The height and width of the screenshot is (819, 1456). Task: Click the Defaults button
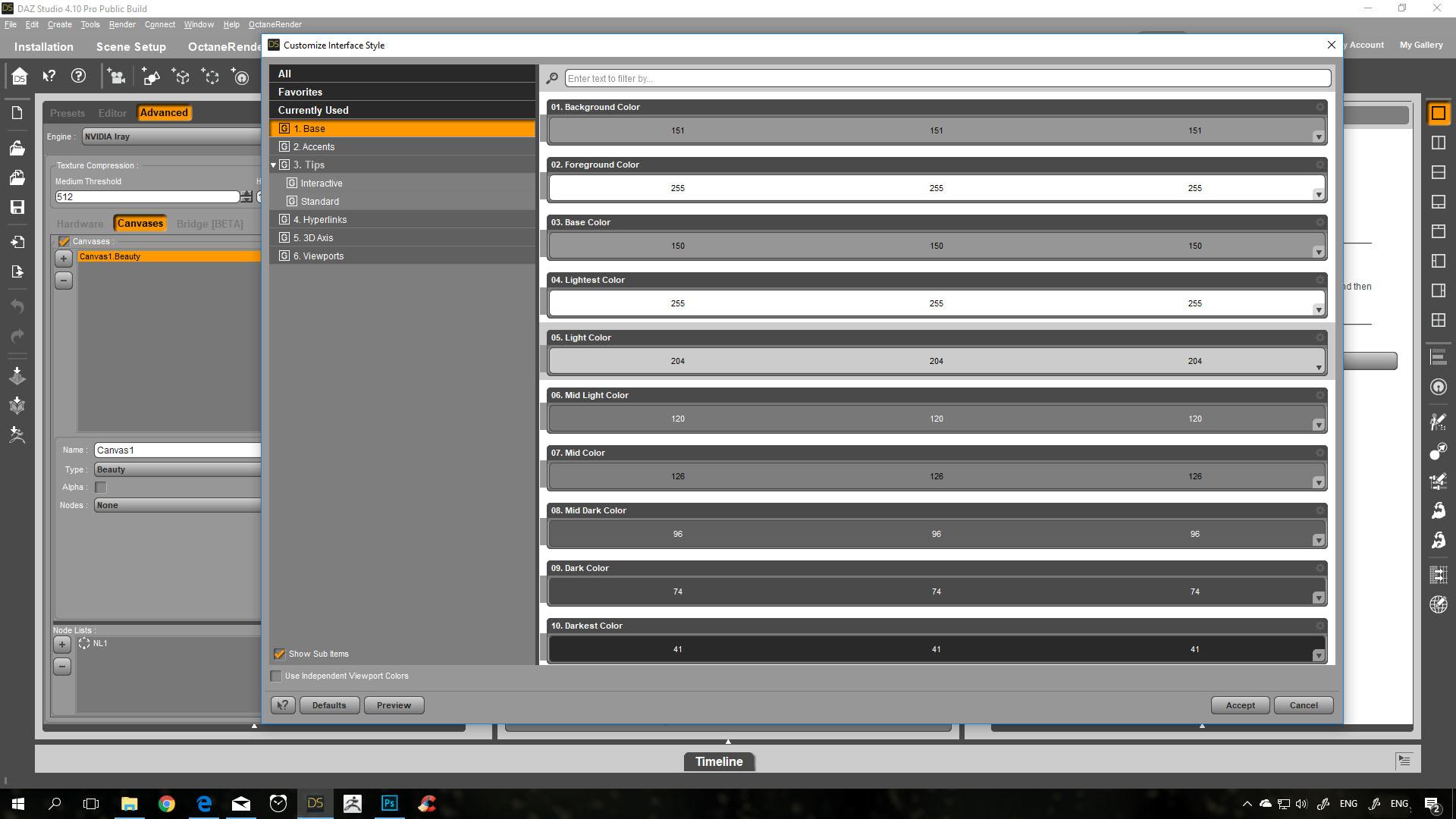click(x=329, y=705)
